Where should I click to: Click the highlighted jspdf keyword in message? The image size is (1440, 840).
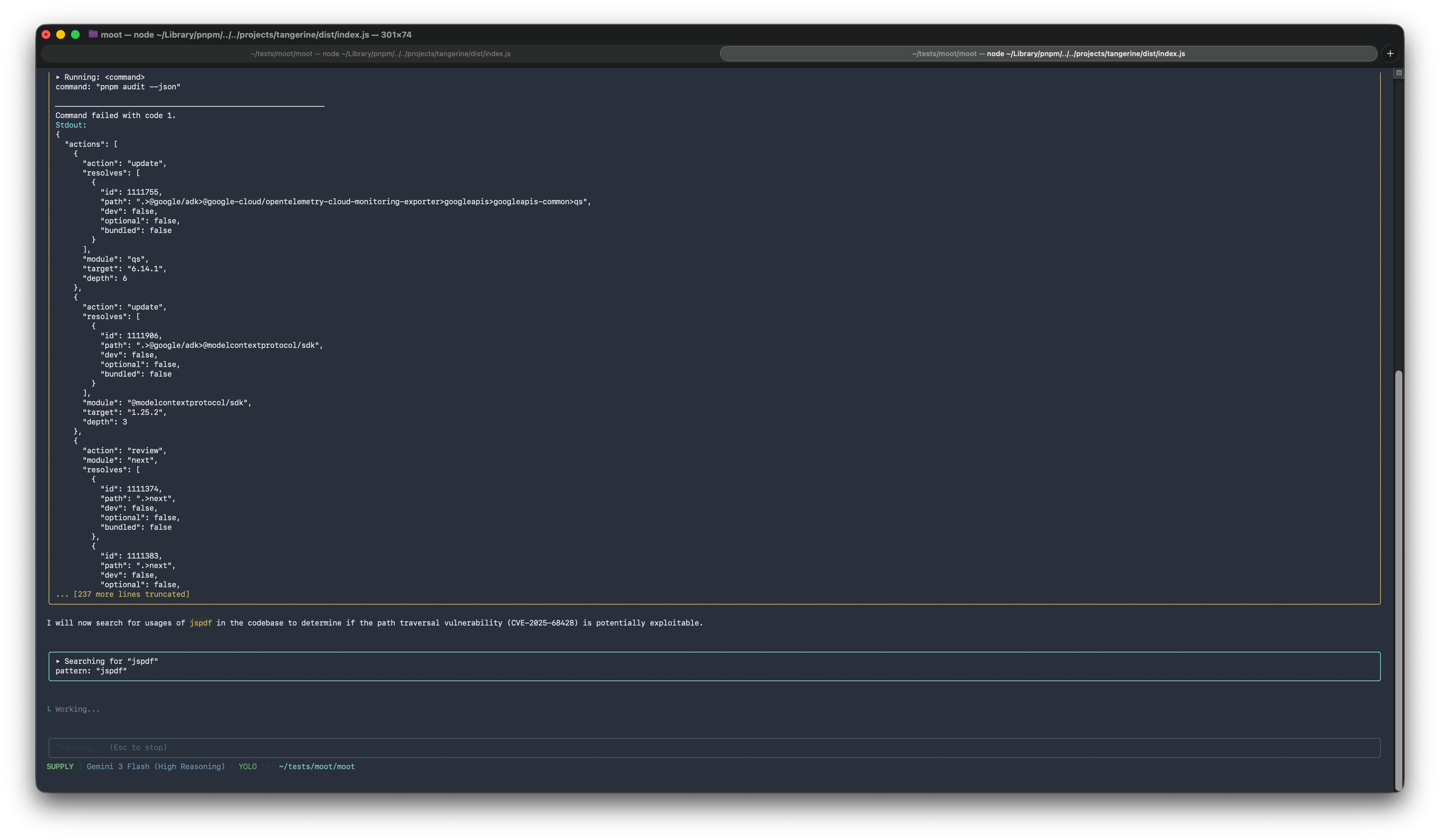(x=200, y=623)
